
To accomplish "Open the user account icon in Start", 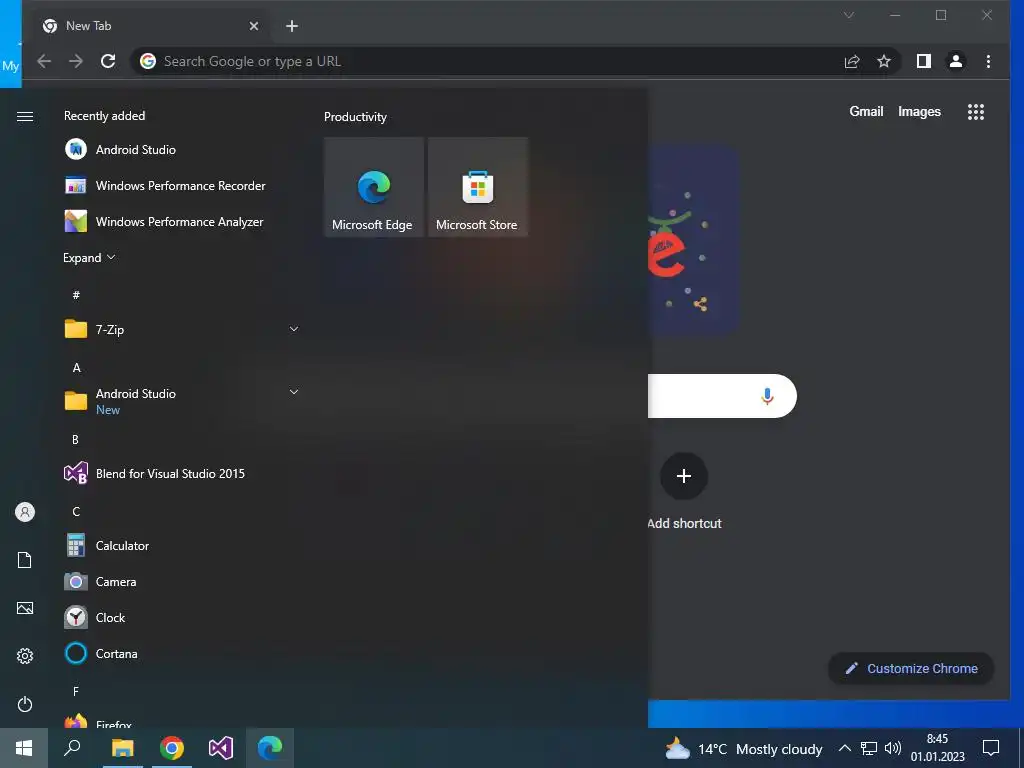I will coord(25,512).
